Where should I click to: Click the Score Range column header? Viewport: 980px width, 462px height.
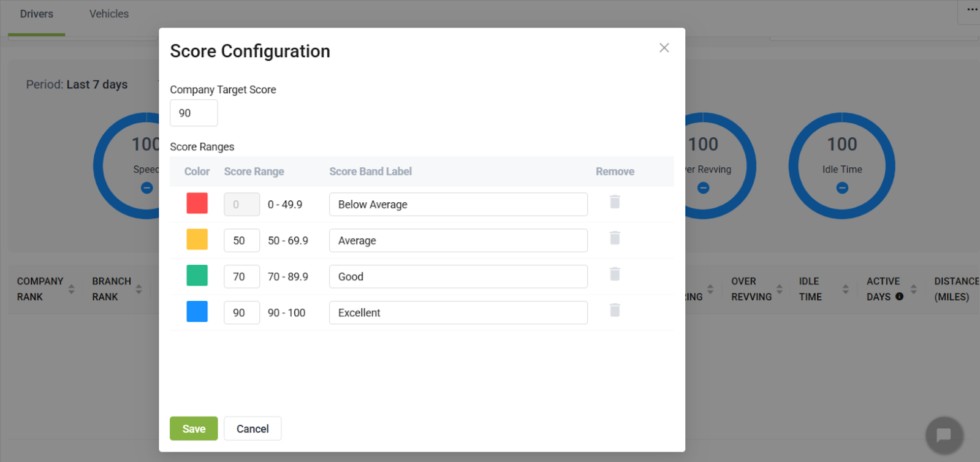[x=254, y=171]
